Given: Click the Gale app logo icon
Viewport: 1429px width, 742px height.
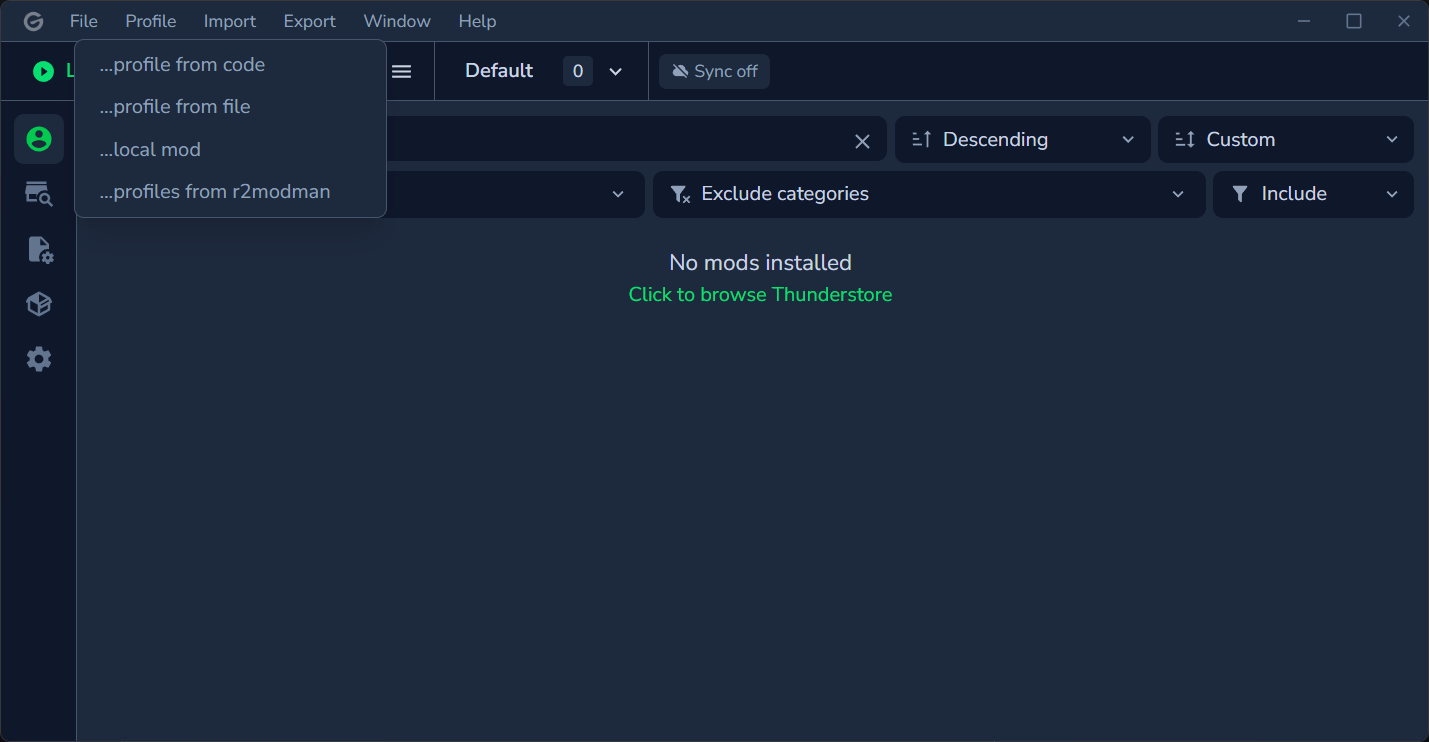Looking at the screenshot, I should tap(34, 21).
